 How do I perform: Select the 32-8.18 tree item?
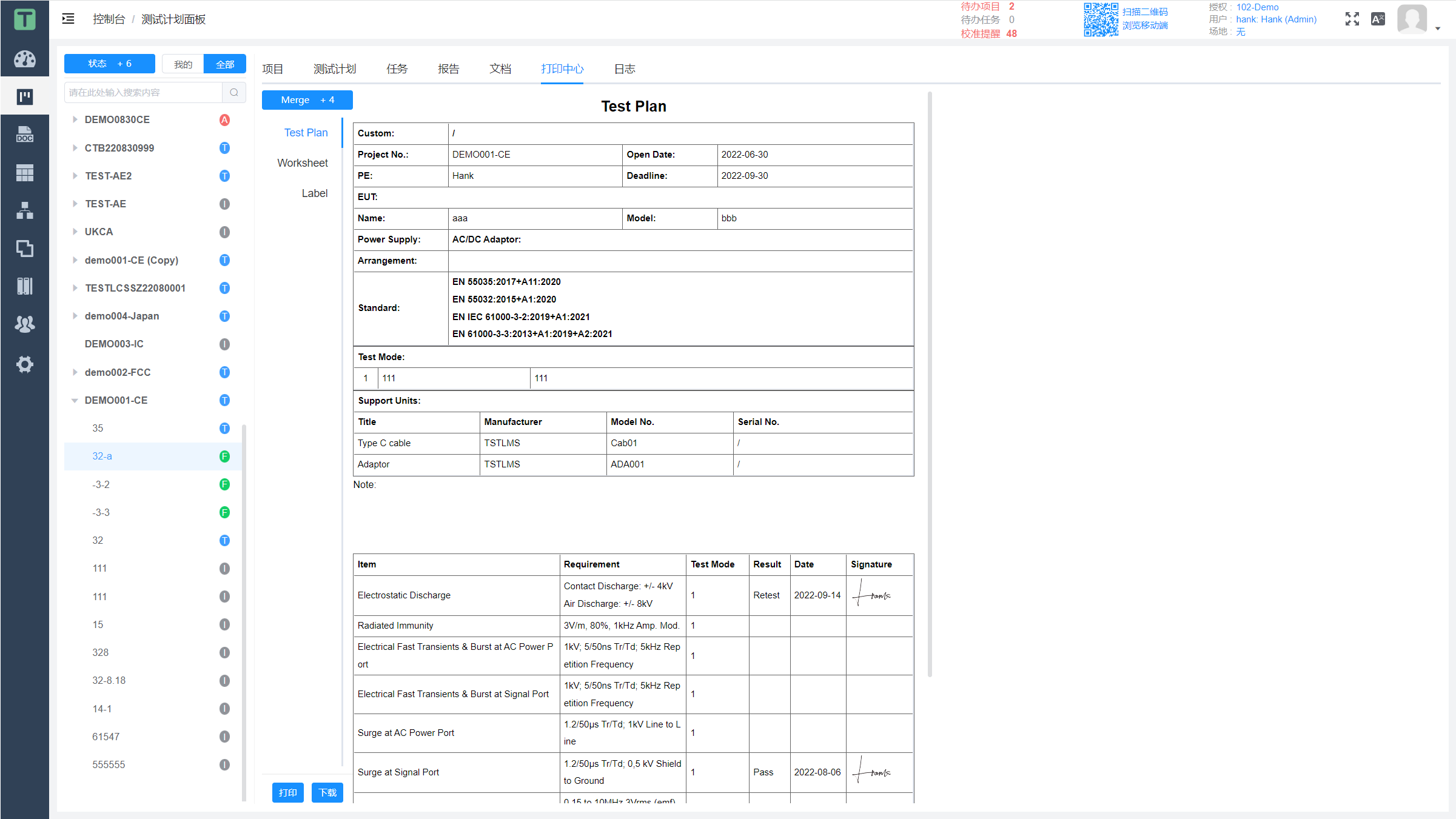[x=109, y=681]
